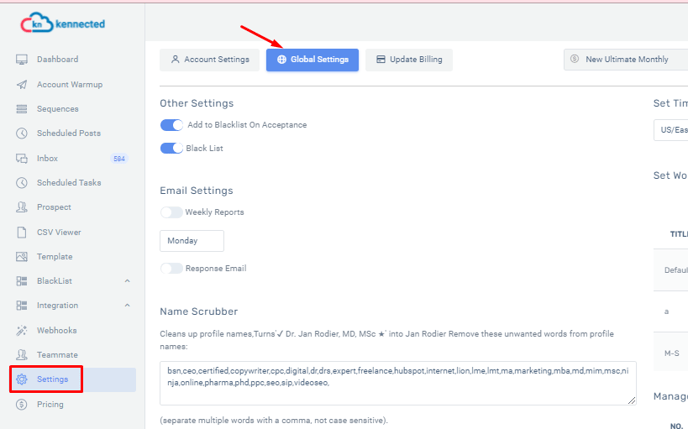Viewport: 688px width, 429px height.
Task: Click the 'separate multiple words with a comma' note
Action: click(274, 420)
